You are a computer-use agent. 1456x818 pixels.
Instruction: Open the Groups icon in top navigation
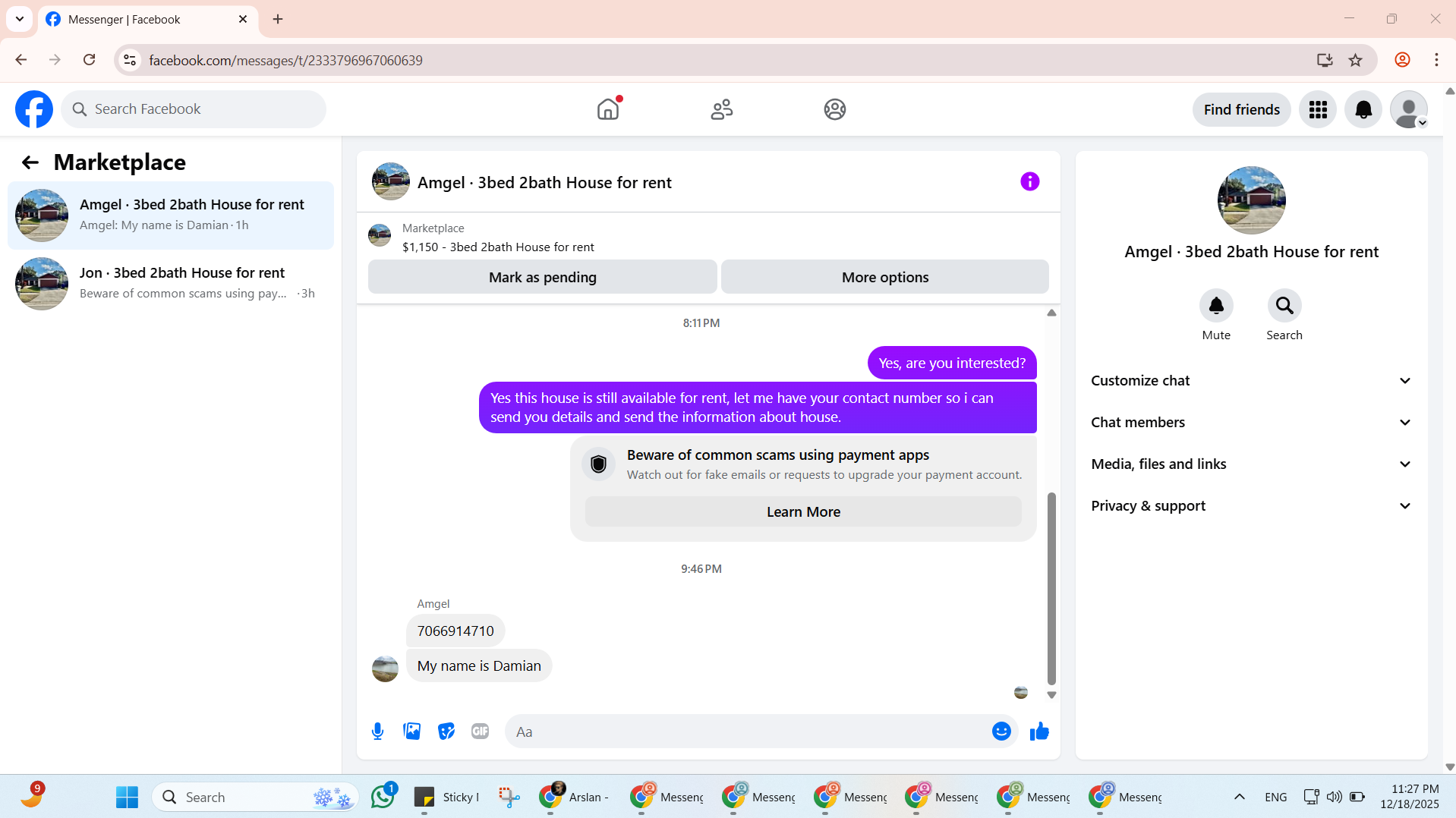coord(835,109)
